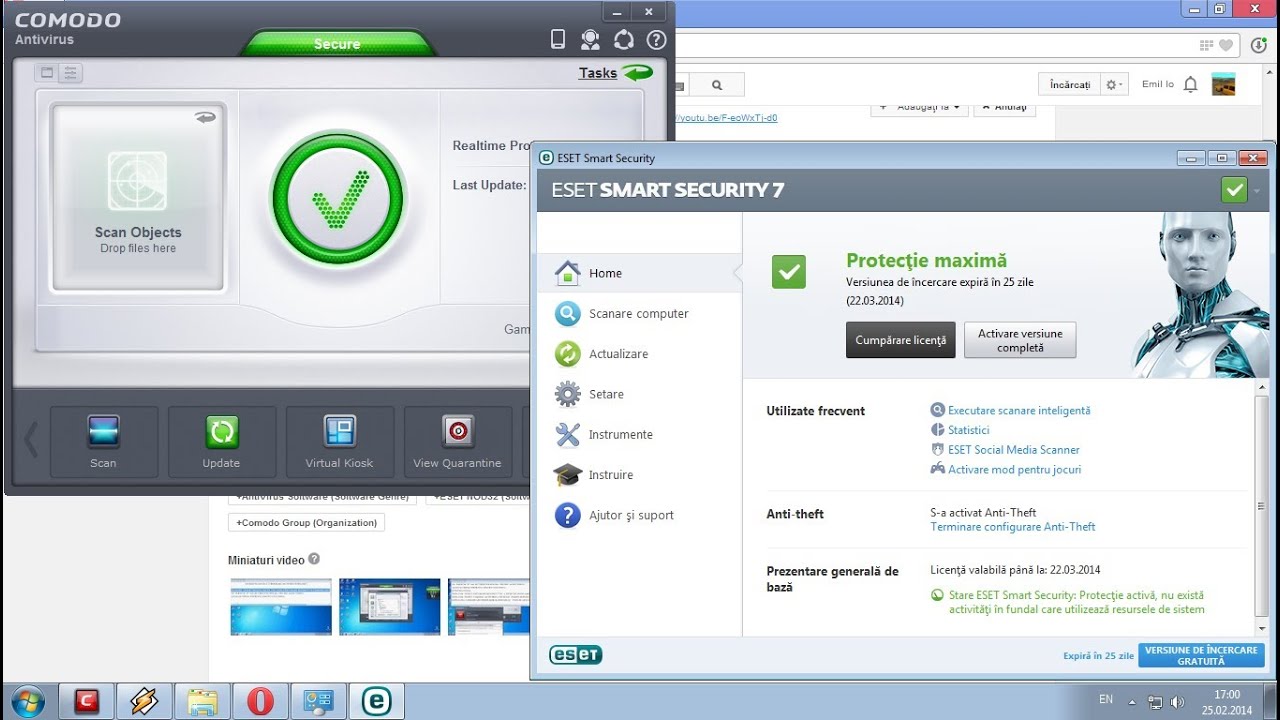Open Comodo live support agent icon
The image size is (1280, 720).
click(590, 40)
